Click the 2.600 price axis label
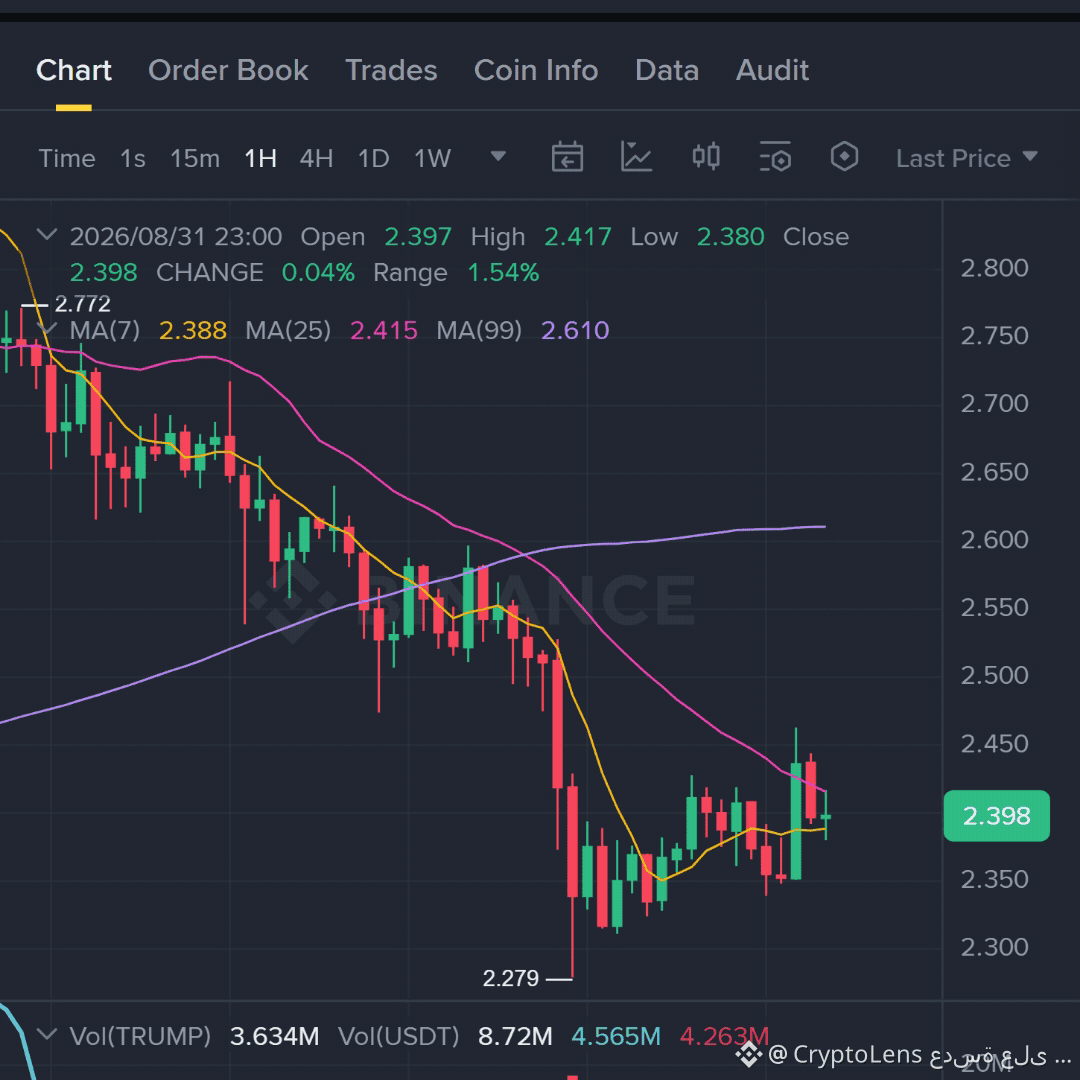This screenshot has height=1080, width=1080. 995,539
